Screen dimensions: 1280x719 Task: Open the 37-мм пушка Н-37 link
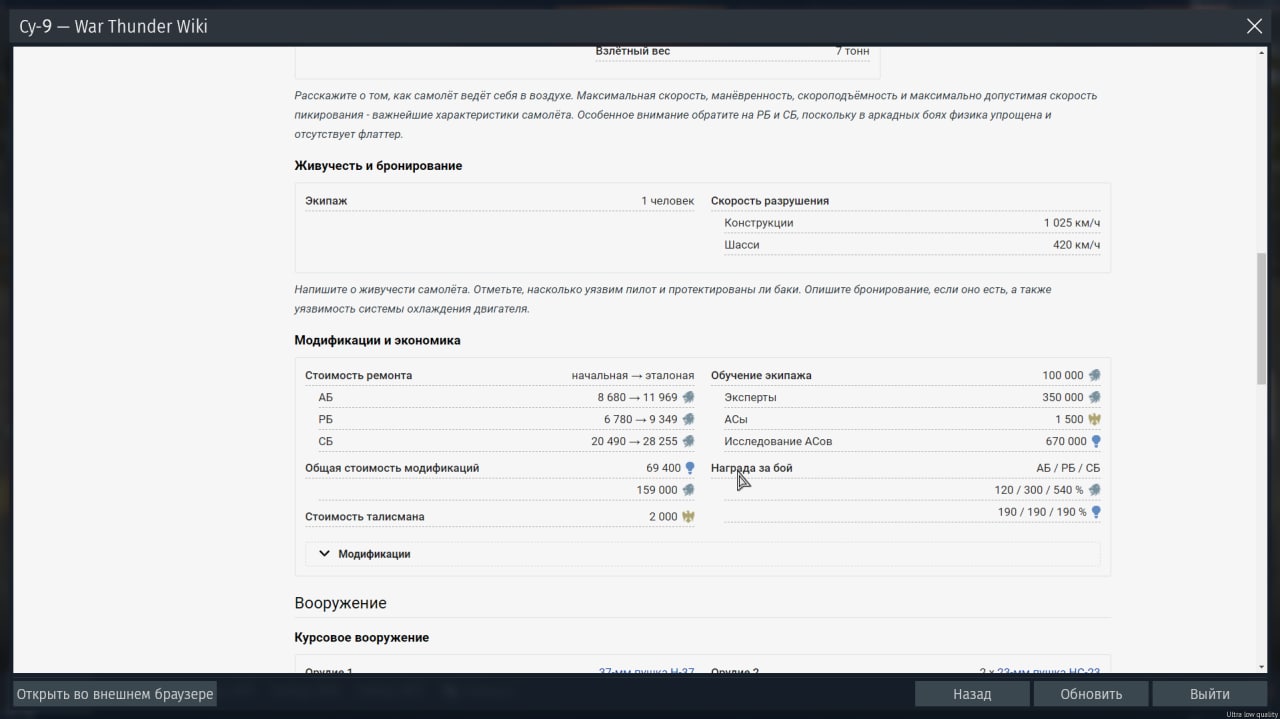click(x=646, y=672)
